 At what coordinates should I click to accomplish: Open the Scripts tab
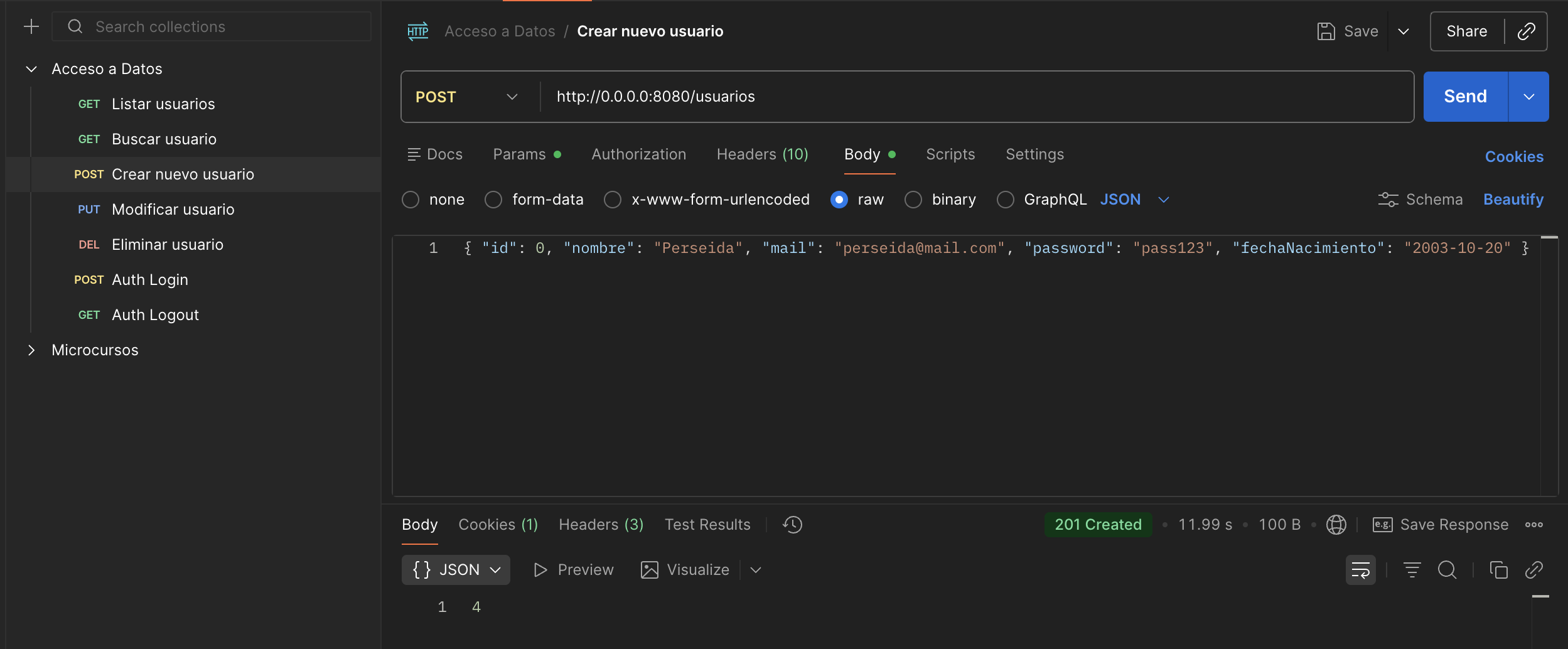click(x=951, y=154)
